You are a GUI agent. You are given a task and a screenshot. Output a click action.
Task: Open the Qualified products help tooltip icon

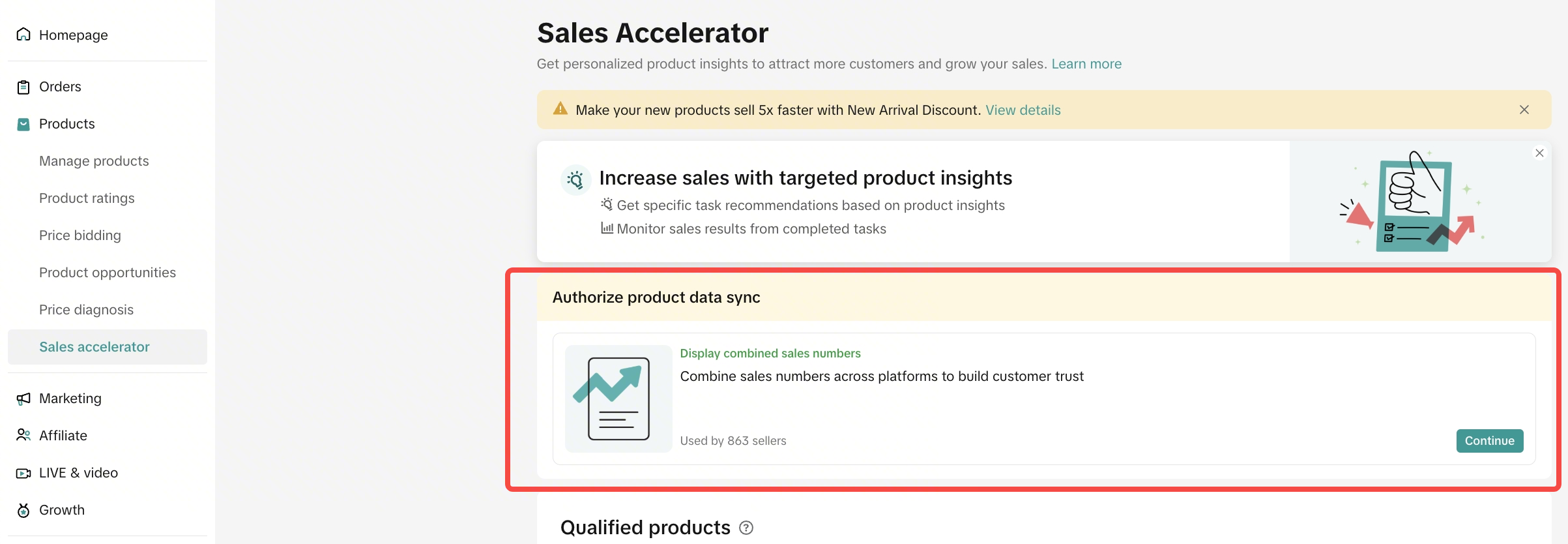pos(746,528)
